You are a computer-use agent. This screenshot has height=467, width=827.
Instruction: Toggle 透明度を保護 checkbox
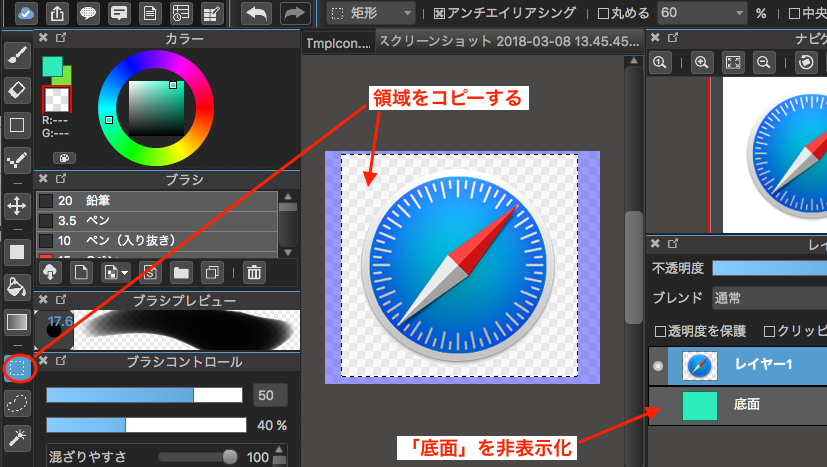click(660, 331)
